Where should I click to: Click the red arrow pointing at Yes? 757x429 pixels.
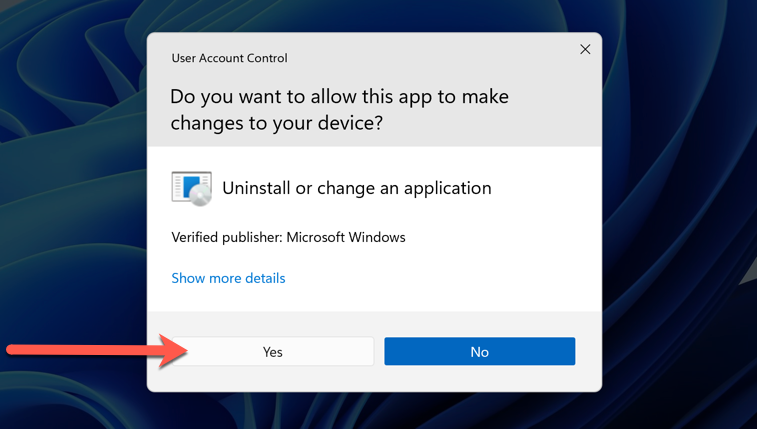[97, 350]
